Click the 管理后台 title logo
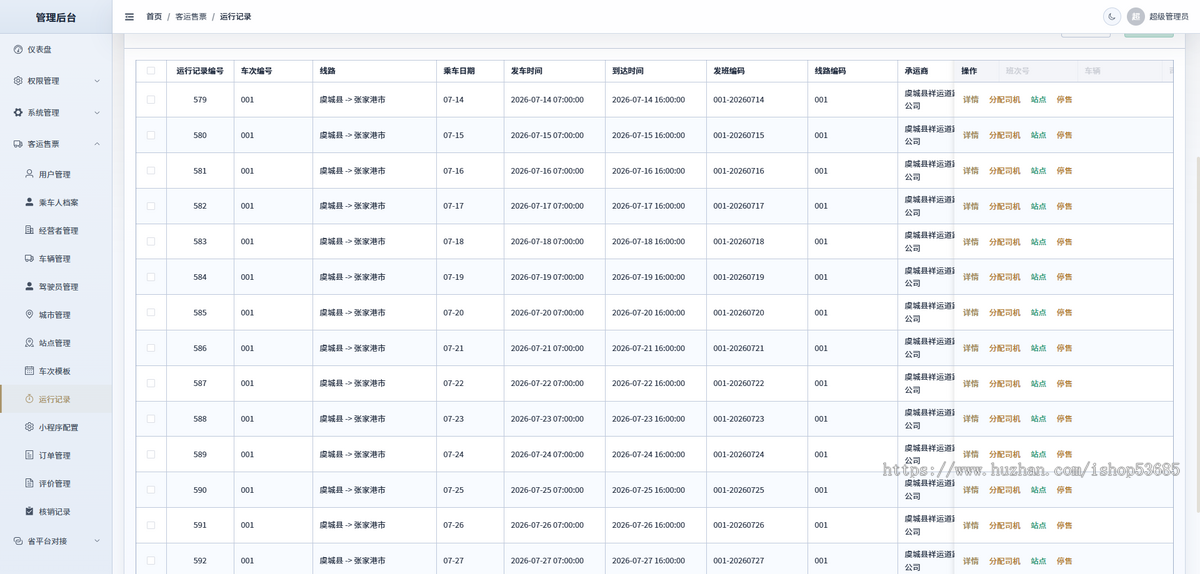Screen dimensions: 1200x574 tap(56, 17)
